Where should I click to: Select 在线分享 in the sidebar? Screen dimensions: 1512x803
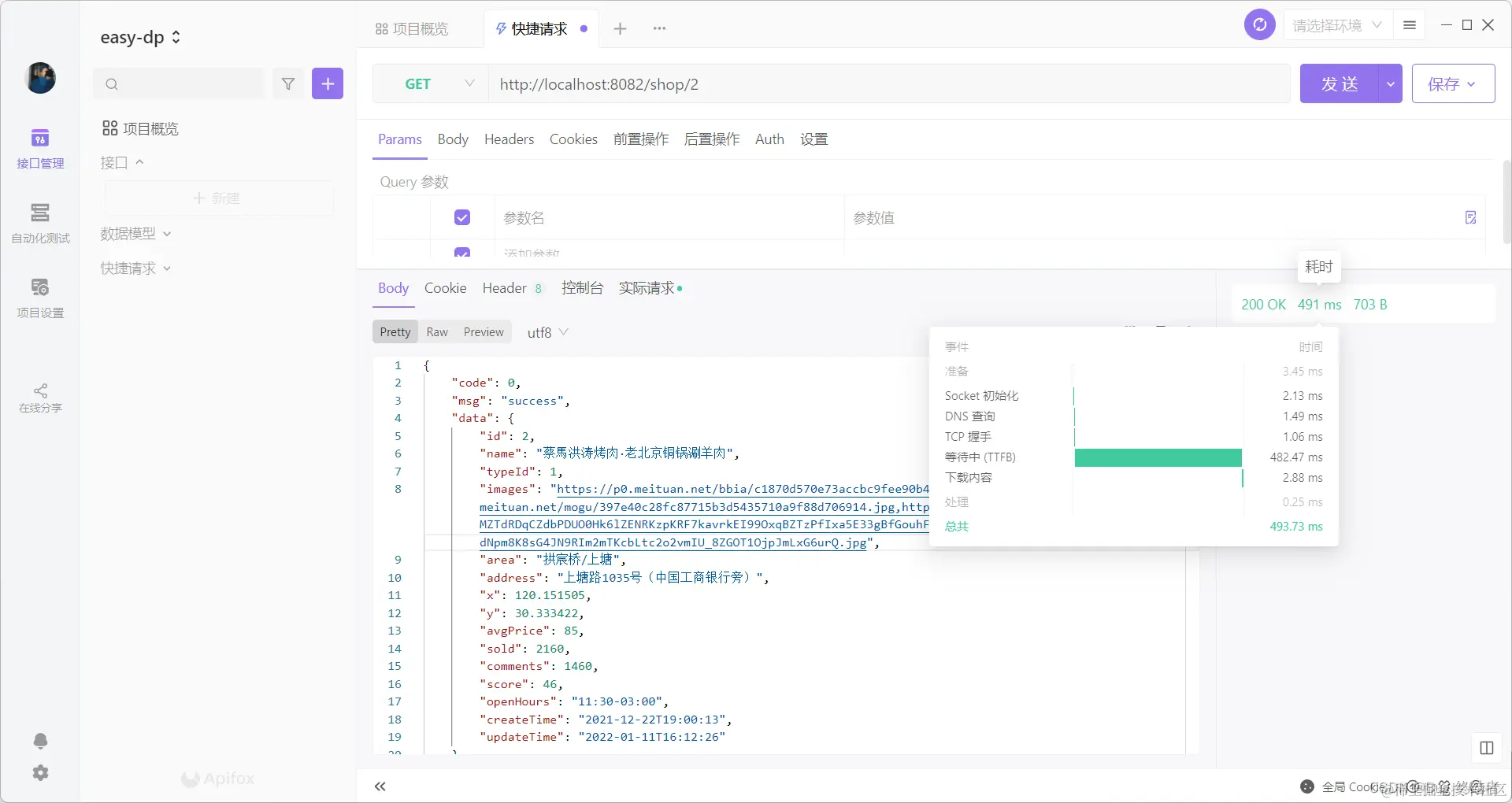click(x=40, y=398)
